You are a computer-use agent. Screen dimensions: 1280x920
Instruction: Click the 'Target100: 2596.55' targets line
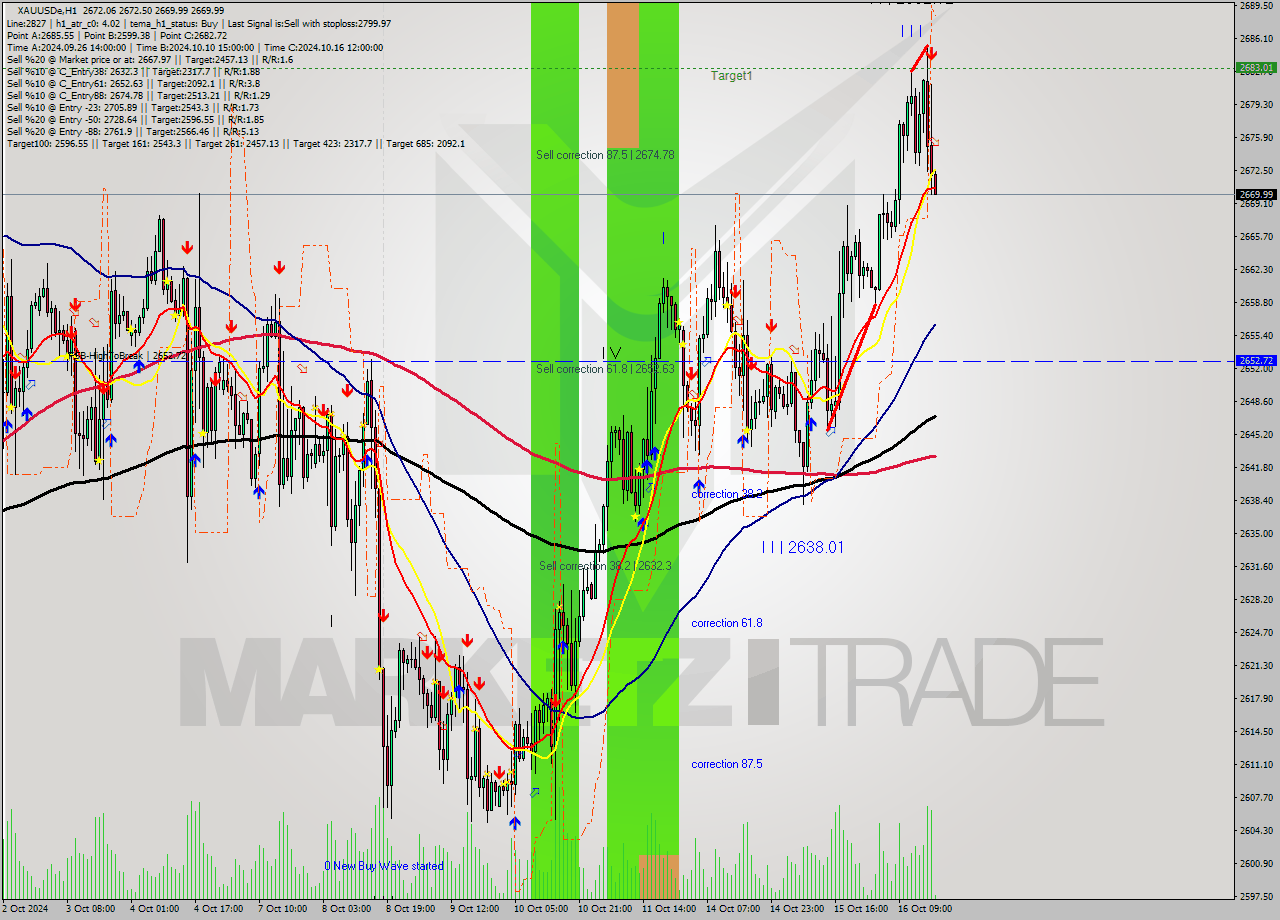tap(236, 143)
